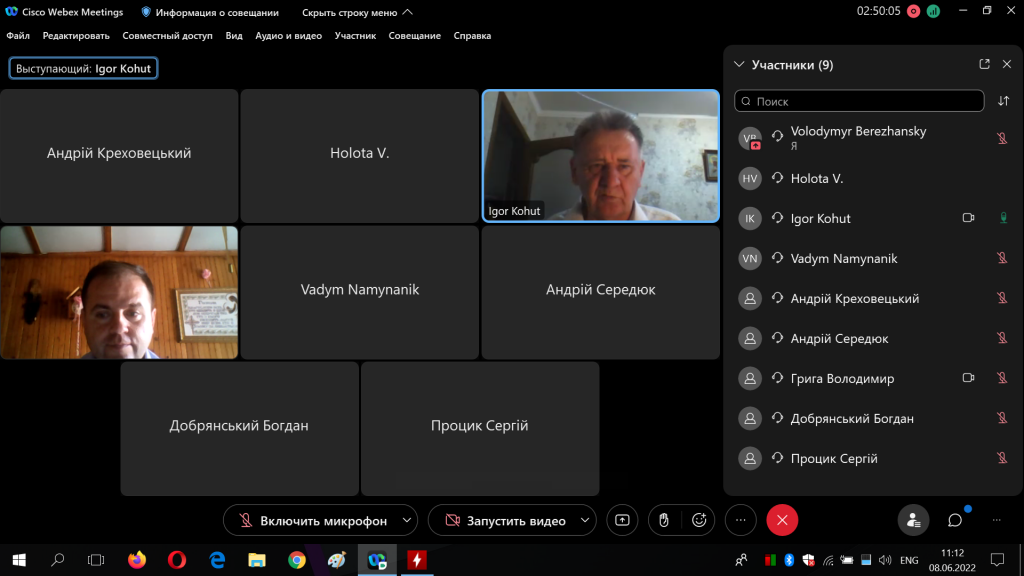Image resolution: width=1024 pixels, height=576 pixels.
Task: Click the red leave meeting button
Action: tap(782, 520)
